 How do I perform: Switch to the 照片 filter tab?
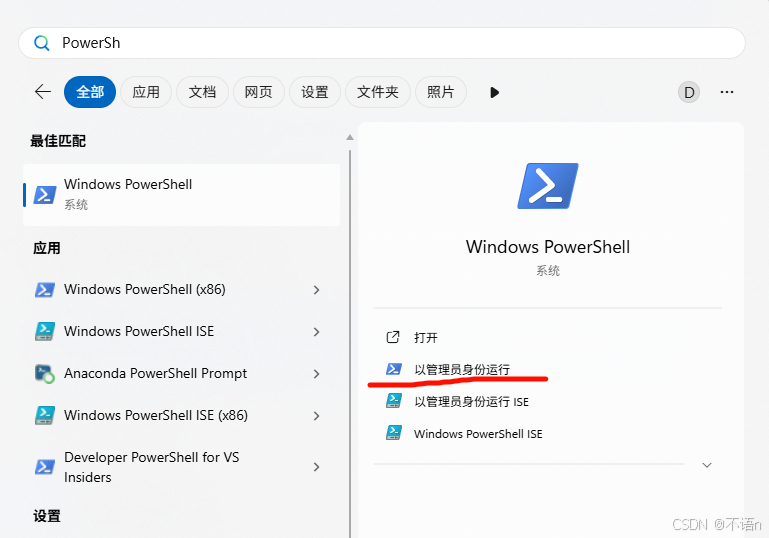point(440,92)
